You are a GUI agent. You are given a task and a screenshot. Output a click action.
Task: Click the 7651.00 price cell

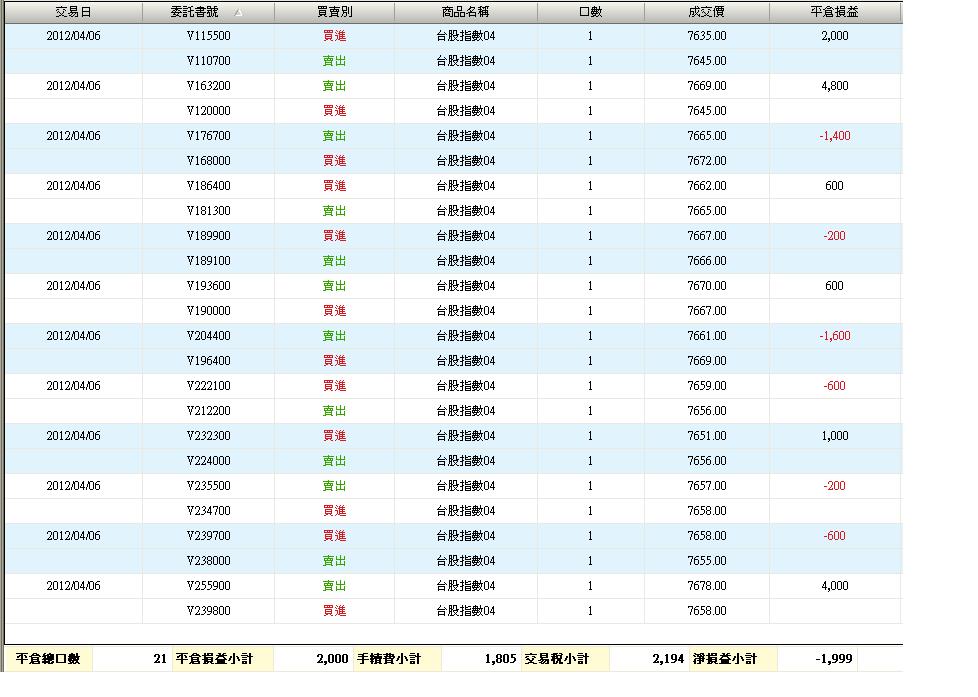(707, 436)
